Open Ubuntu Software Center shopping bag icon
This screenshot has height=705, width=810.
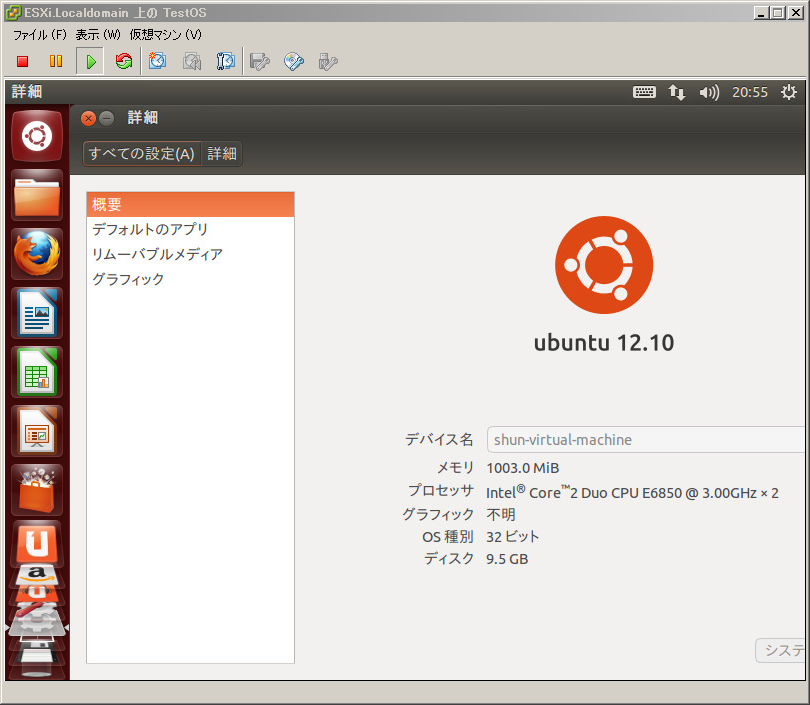[x=37, y=490]
